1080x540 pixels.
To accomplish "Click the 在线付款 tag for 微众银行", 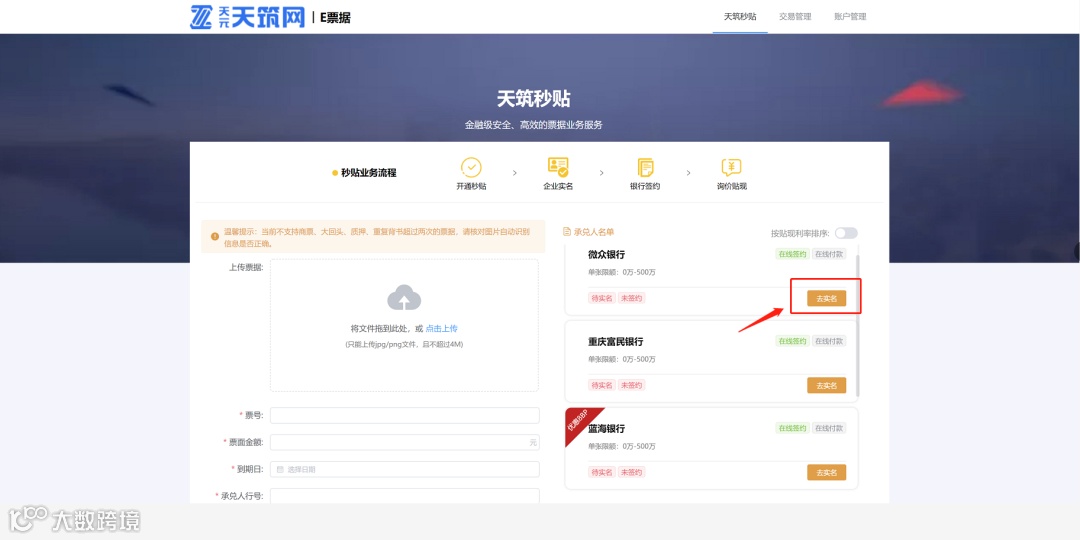I will pyautogui.click(x=829, y=254).
